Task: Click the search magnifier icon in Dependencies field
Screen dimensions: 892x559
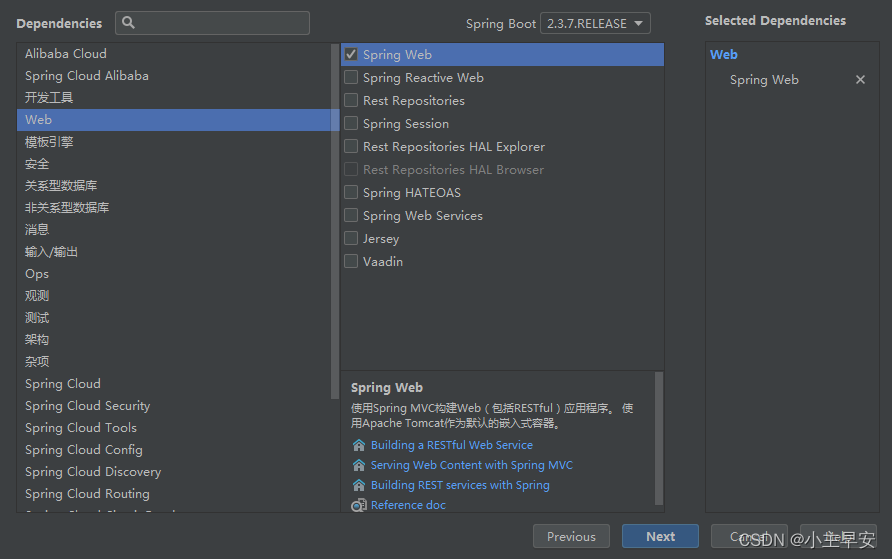Action: [x=129, y=23]
